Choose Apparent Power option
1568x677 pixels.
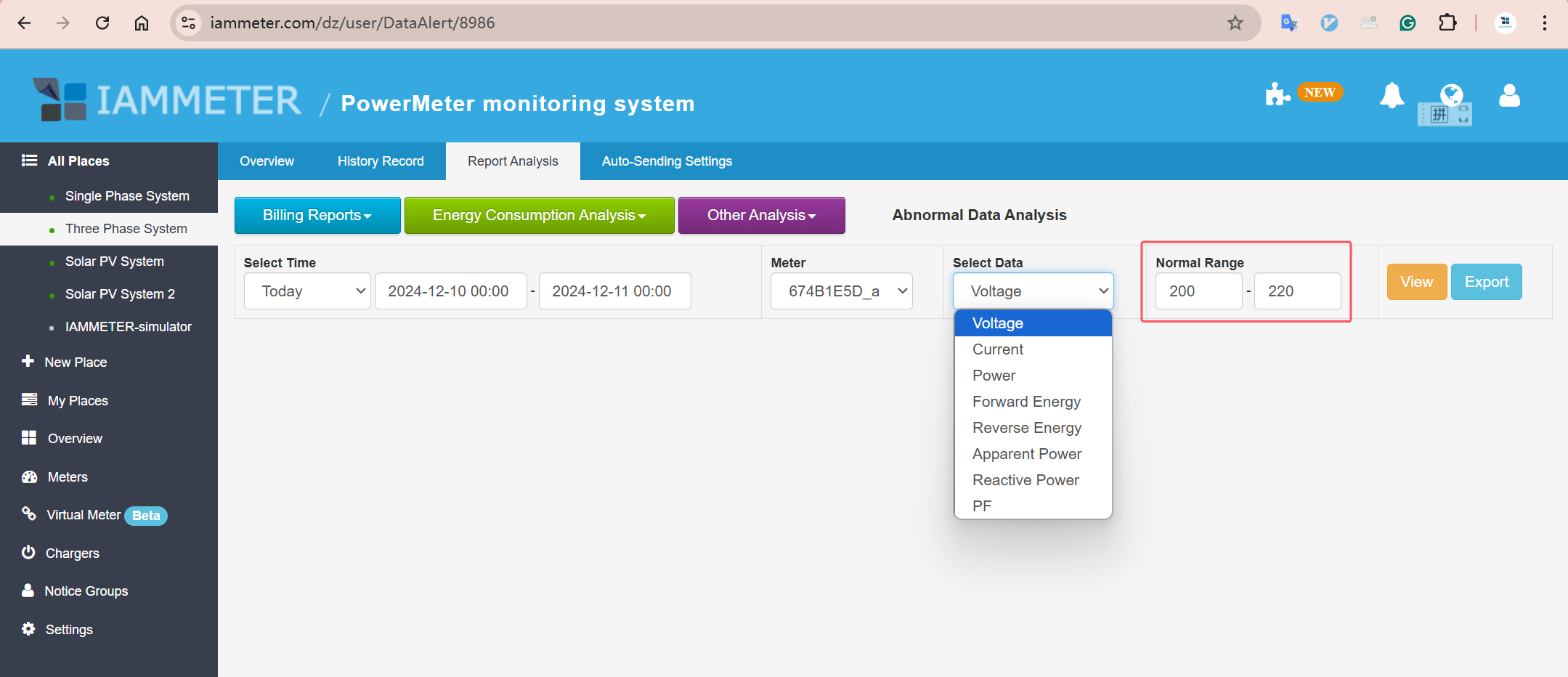point(1033,454)
